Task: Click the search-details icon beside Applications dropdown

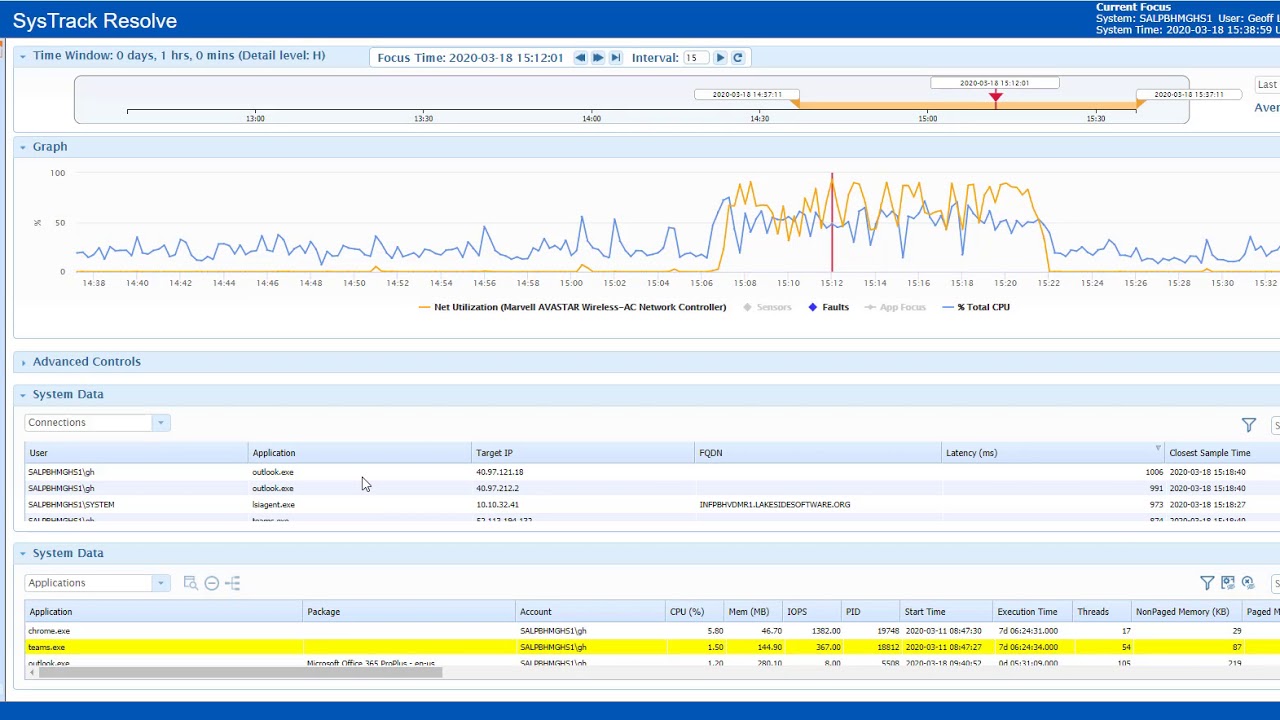Action: click(190, 583)
